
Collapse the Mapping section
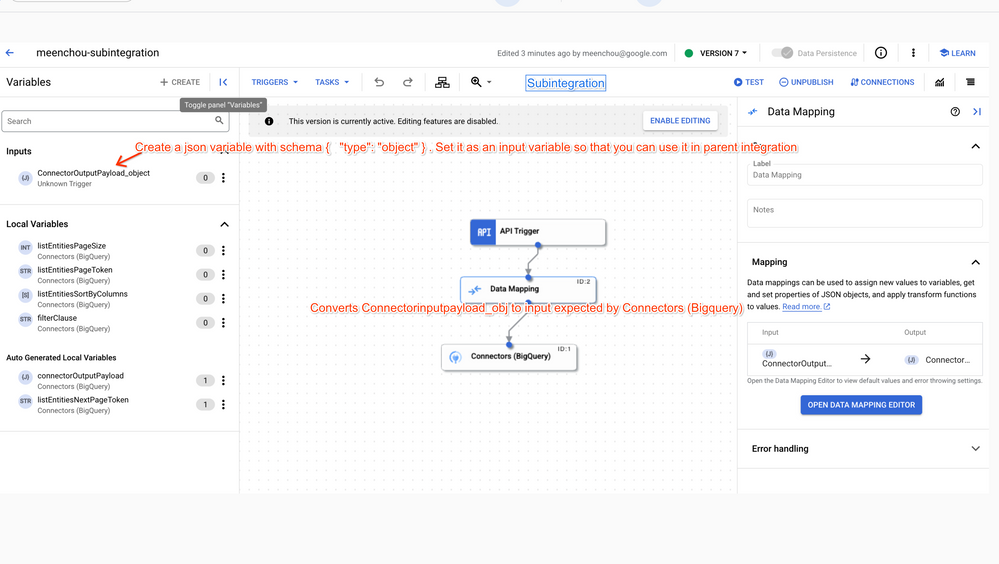[x=975, y=262]
